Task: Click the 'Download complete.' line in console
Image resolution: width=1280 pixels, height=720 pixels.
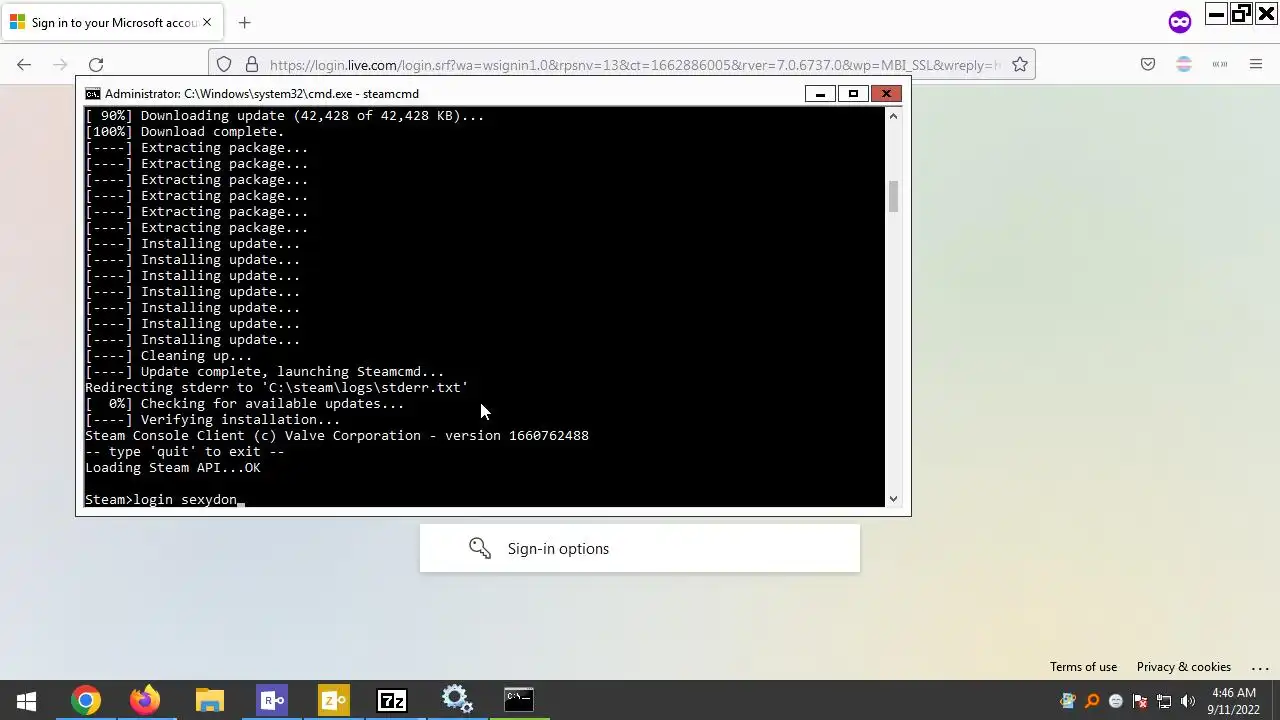Action: [x=185, y=131]
